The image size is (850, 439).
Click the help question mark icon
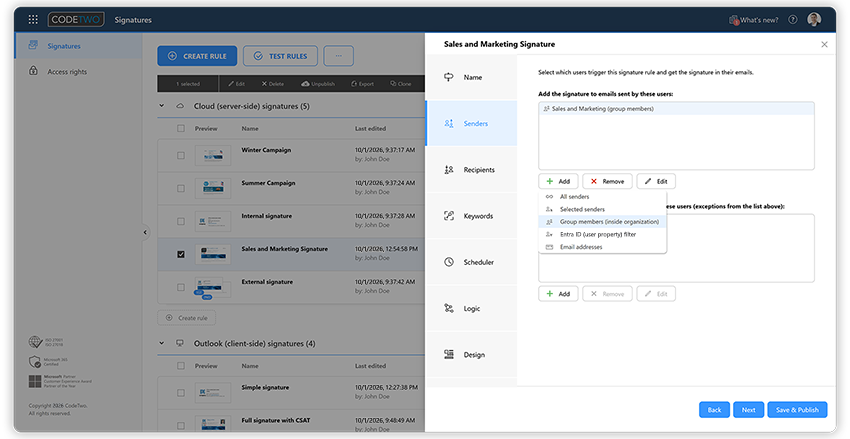coord(793,20)
